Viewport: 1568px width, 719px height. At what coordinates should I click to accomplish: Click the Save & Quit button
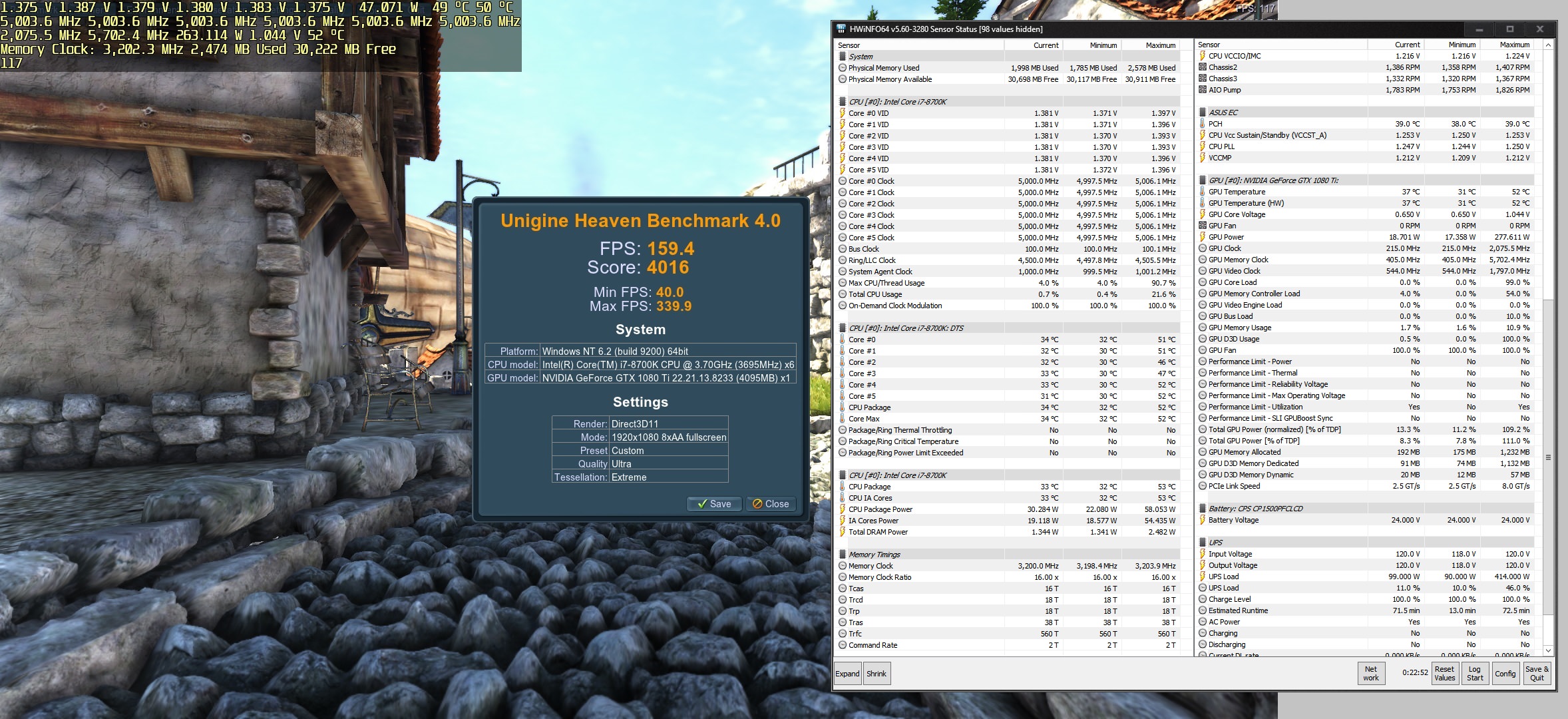[x=1537, y=674]
